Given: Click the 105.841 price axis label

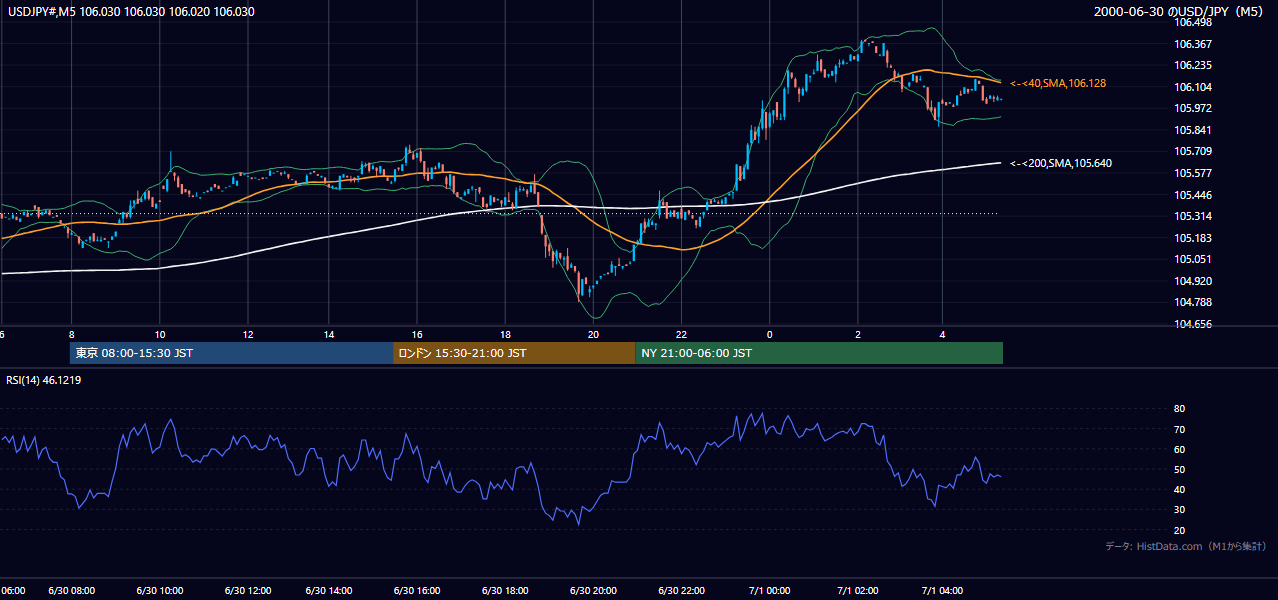Looking at the screenshot, I should (x=1192, y=130).
